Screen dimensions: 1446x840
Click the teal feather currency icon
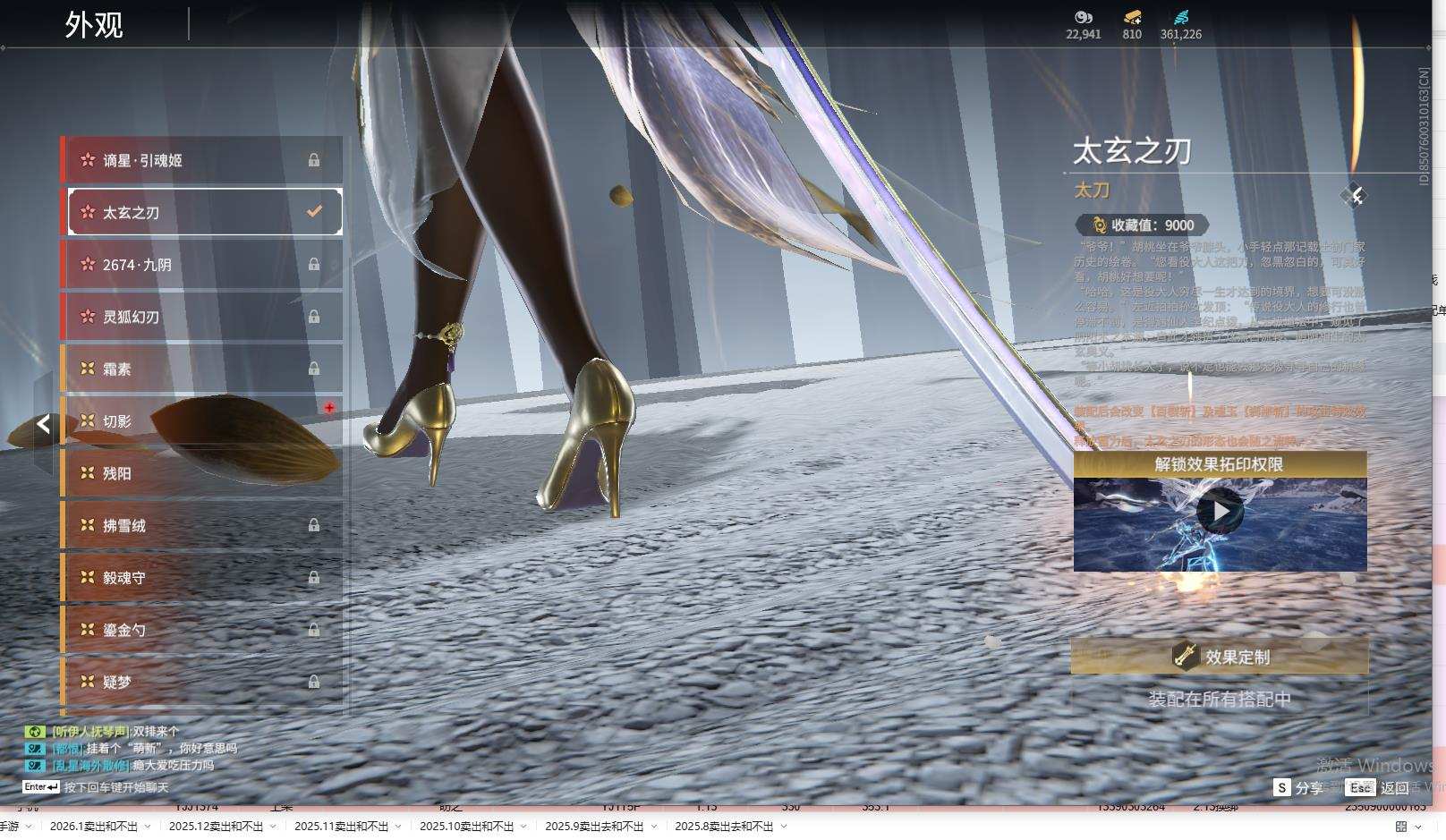1180,17
